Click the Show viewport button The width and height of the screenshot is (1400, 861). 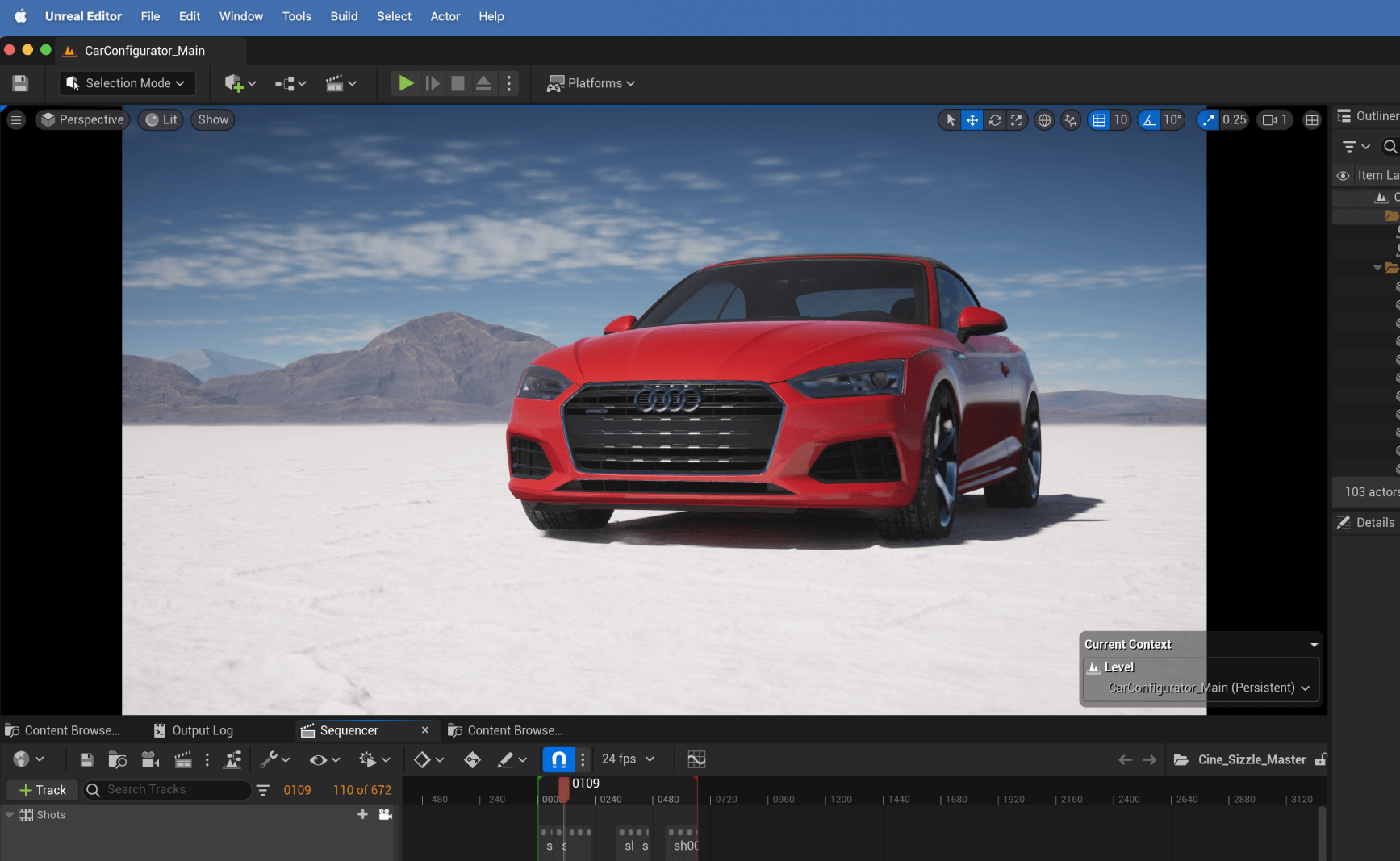point(213,120)
